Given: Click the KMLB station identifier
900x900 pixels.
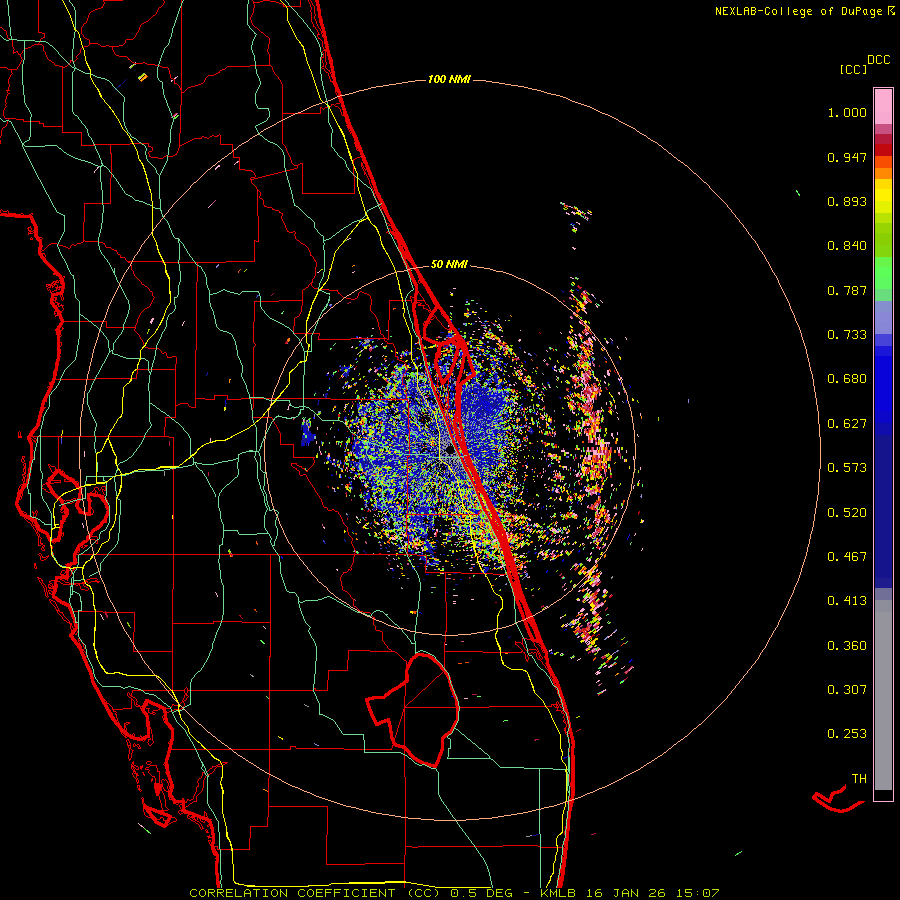Looking at the screenshot, I should pos(560,893).
